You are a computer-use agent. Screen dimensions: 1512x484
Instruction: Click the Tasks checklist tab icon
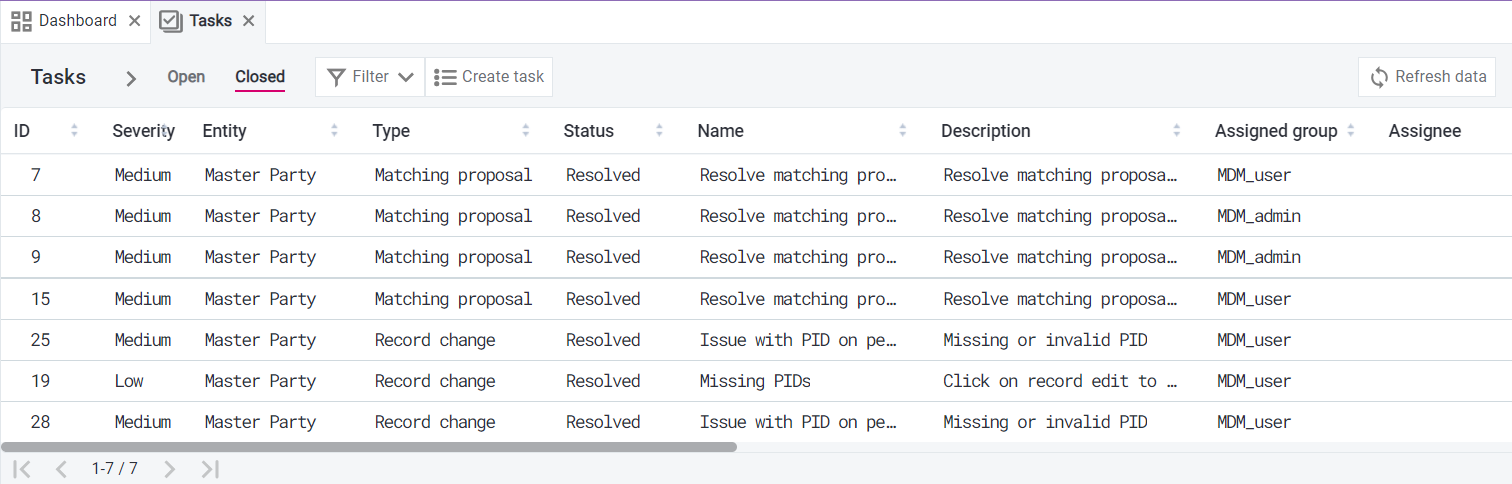tap(171, 21)
